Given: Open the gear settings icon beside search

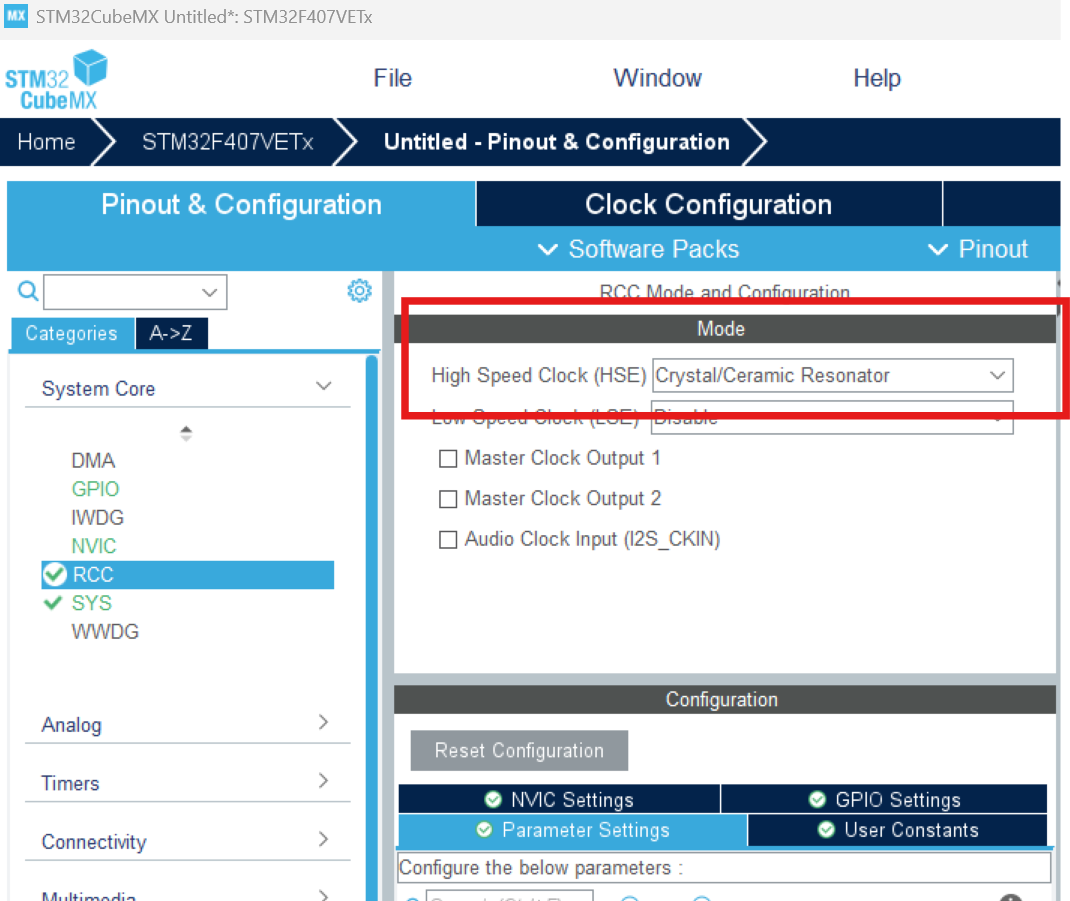Looking at the screenshot, I should [x=360, y=291].
